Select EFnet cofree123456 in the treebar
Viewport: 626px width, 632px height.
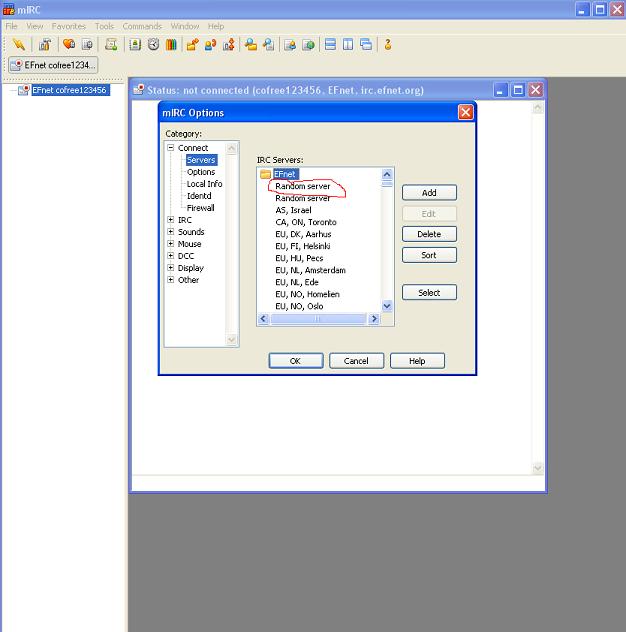(69, 90)
